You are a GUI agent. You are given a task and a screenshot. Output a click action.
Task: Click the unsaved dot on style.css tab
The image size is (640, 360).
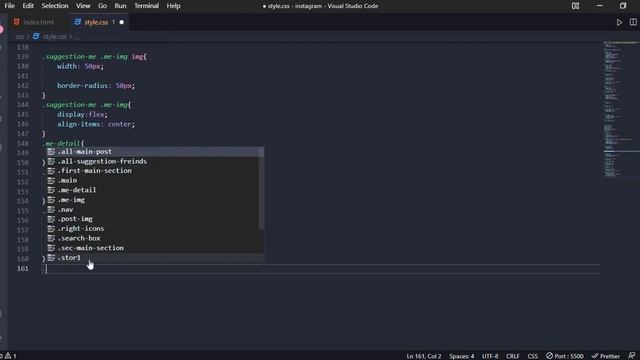click(x=122, y=22)
